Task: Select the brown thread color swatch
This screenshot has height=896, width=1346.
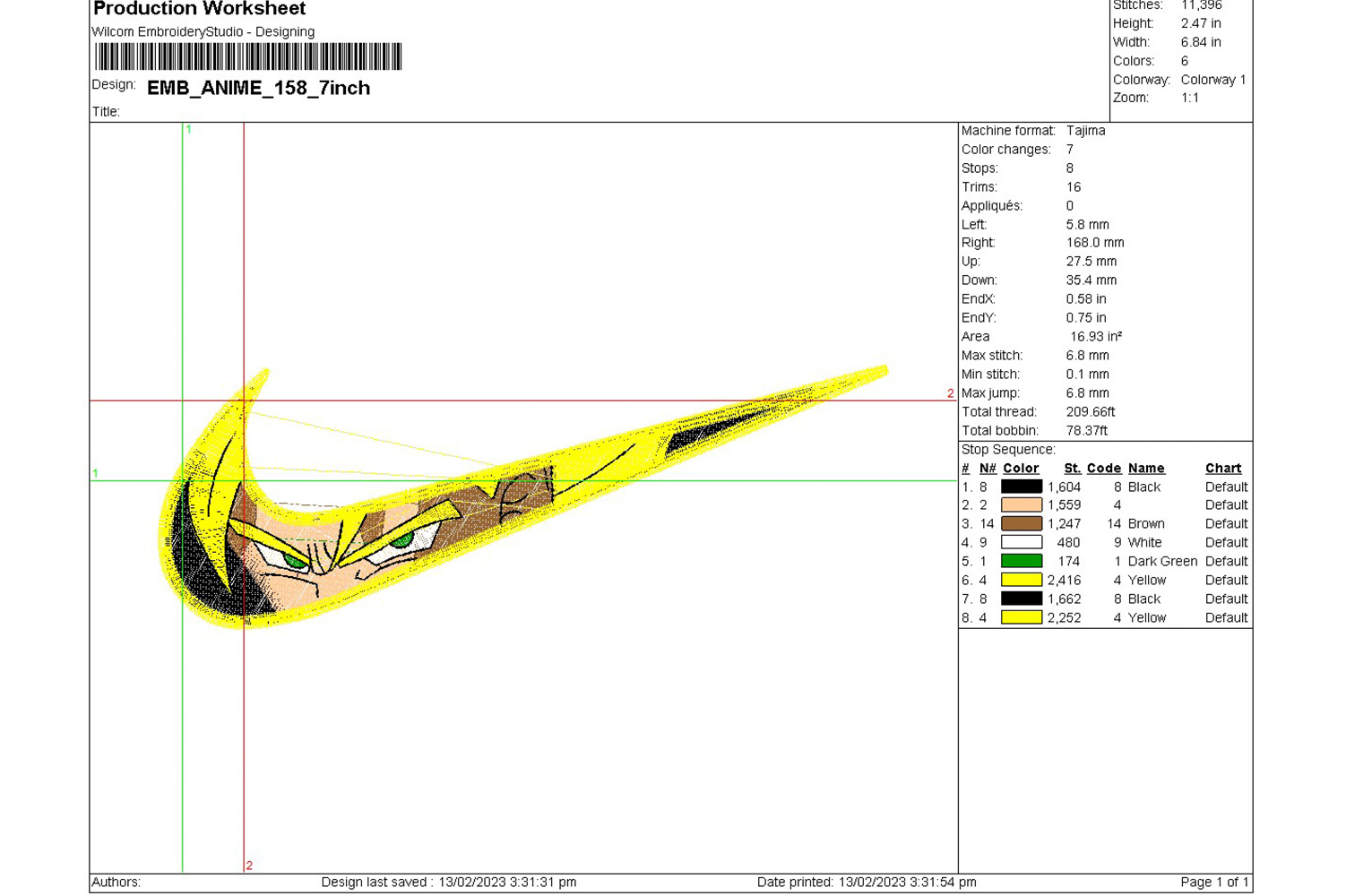Action: pos(1021,524)
